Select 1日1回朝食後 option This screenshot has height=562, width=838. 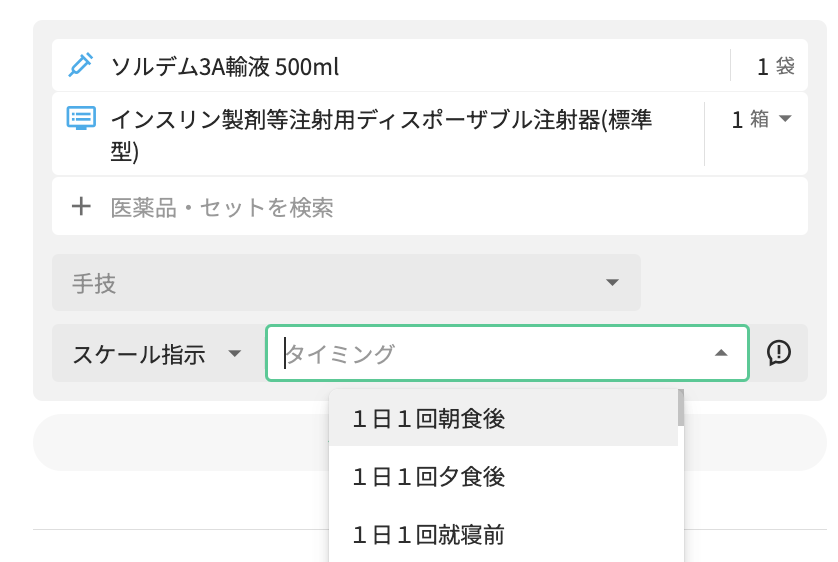(x=428, y=419)
